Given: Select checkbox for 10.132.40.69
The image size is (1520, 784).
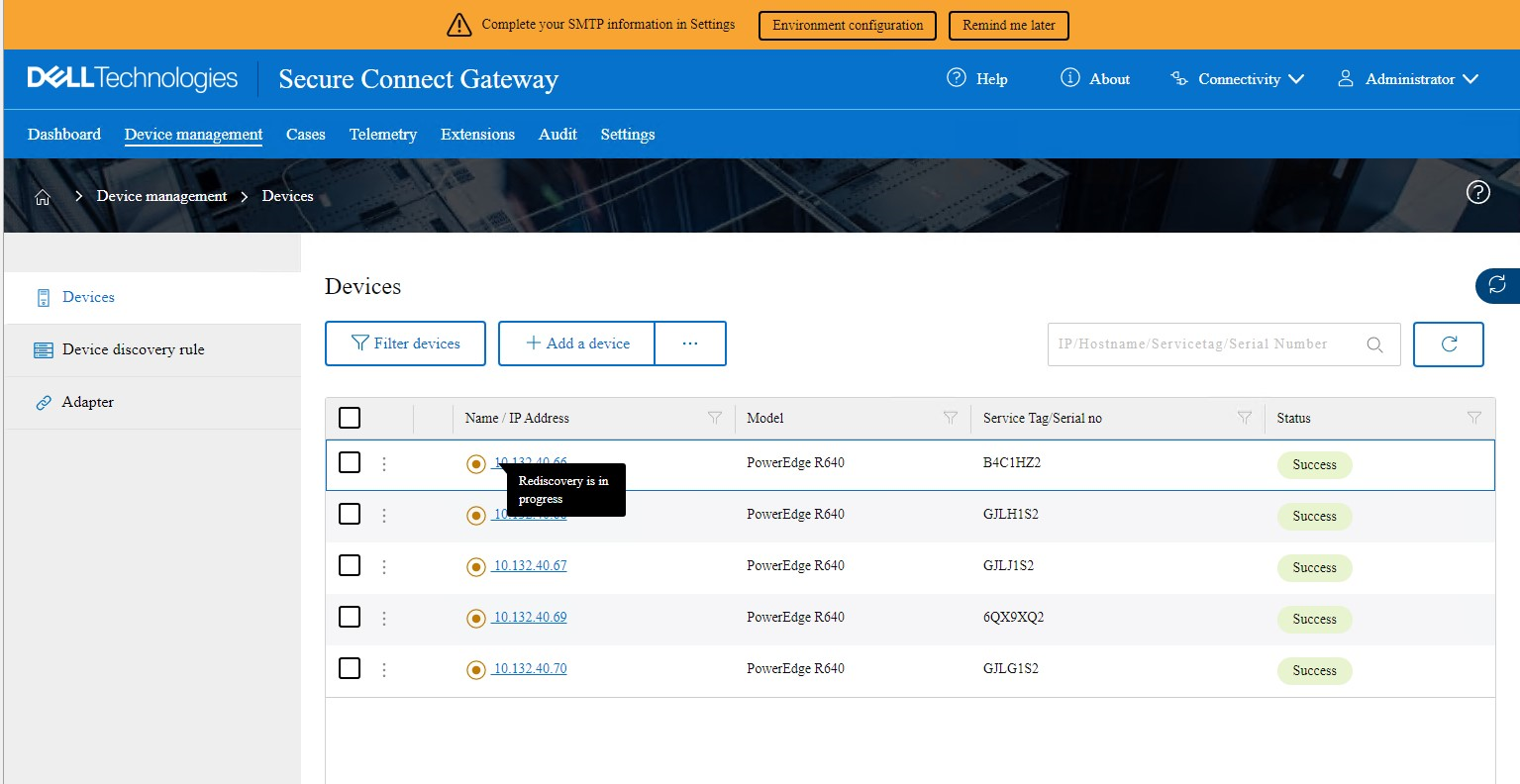Looking at the screenshot, I should coord(350,617).
